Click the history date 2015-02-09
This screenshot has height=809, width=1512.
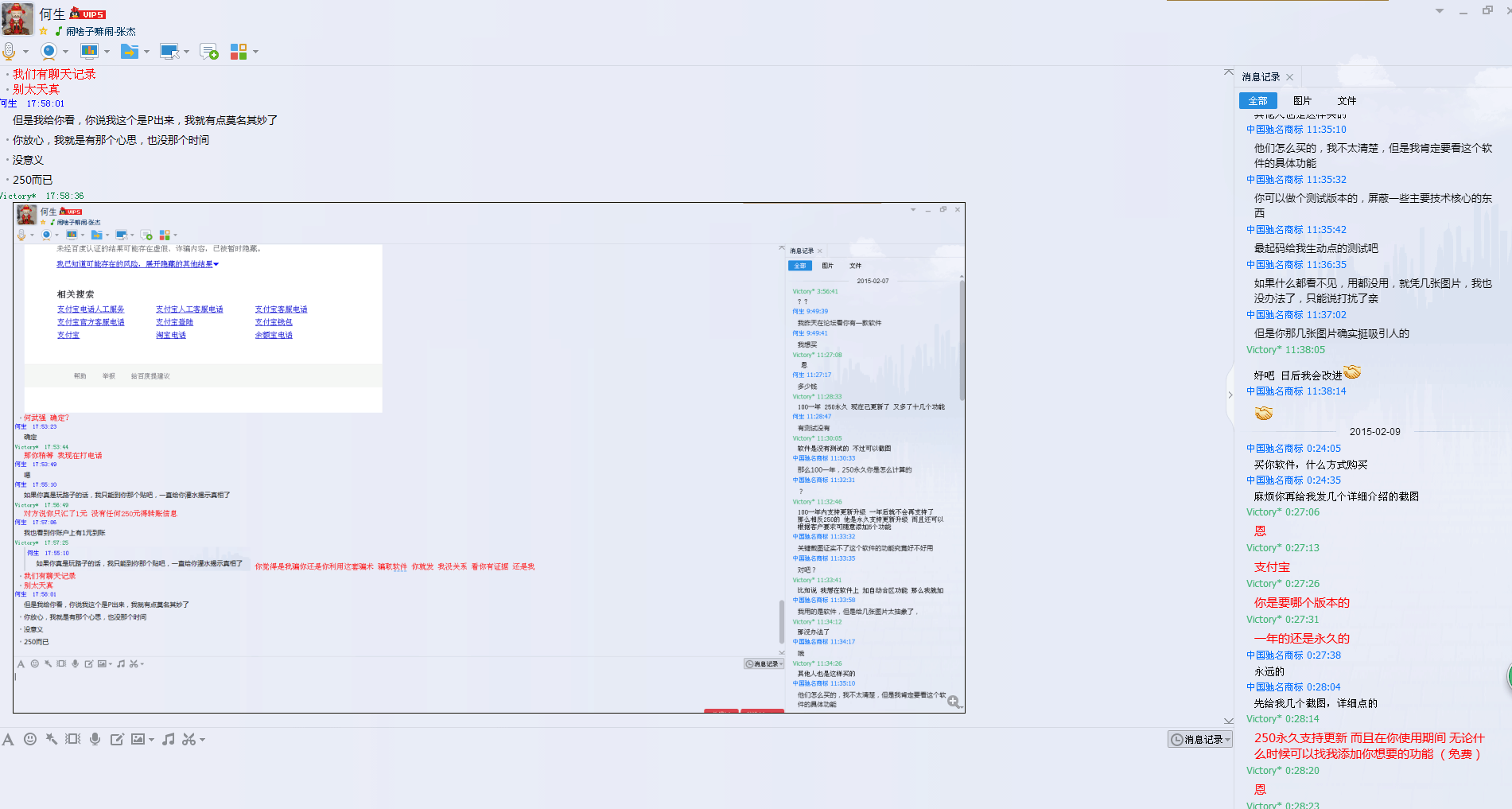[1374, 432]
